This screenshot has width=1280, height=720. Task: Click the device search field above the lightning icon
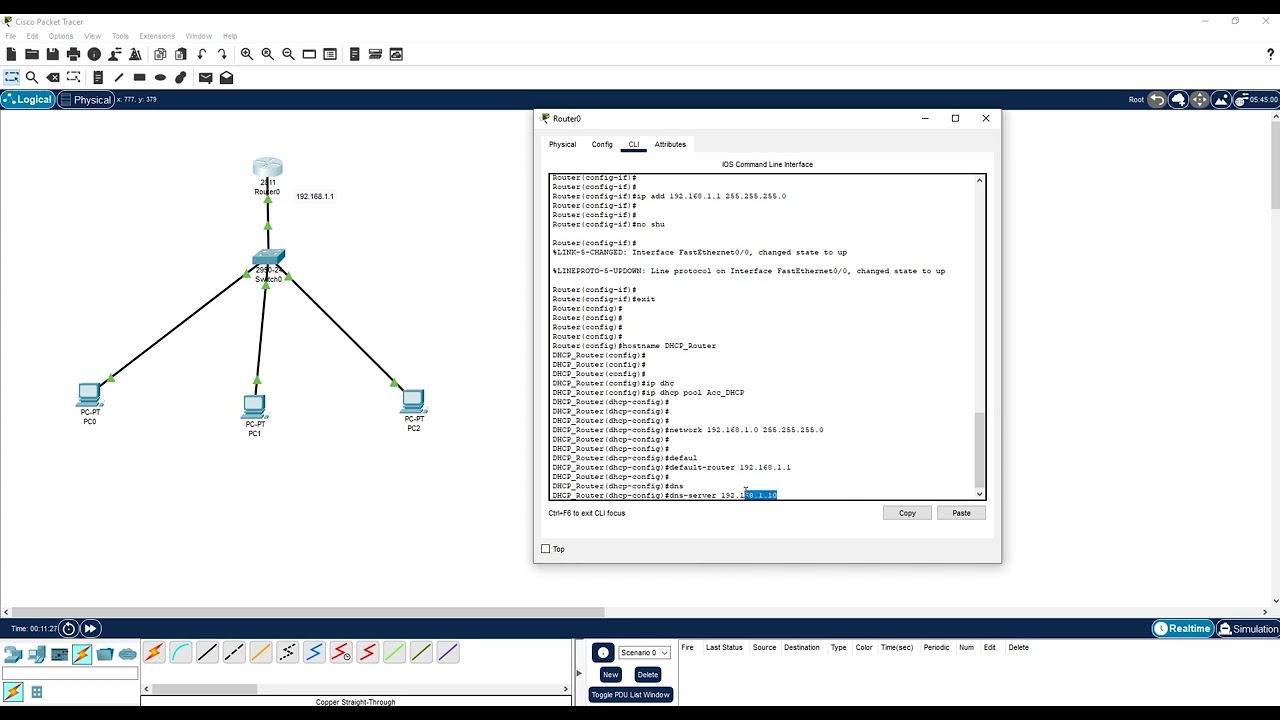pyautogui.click(x=70, y=674)
